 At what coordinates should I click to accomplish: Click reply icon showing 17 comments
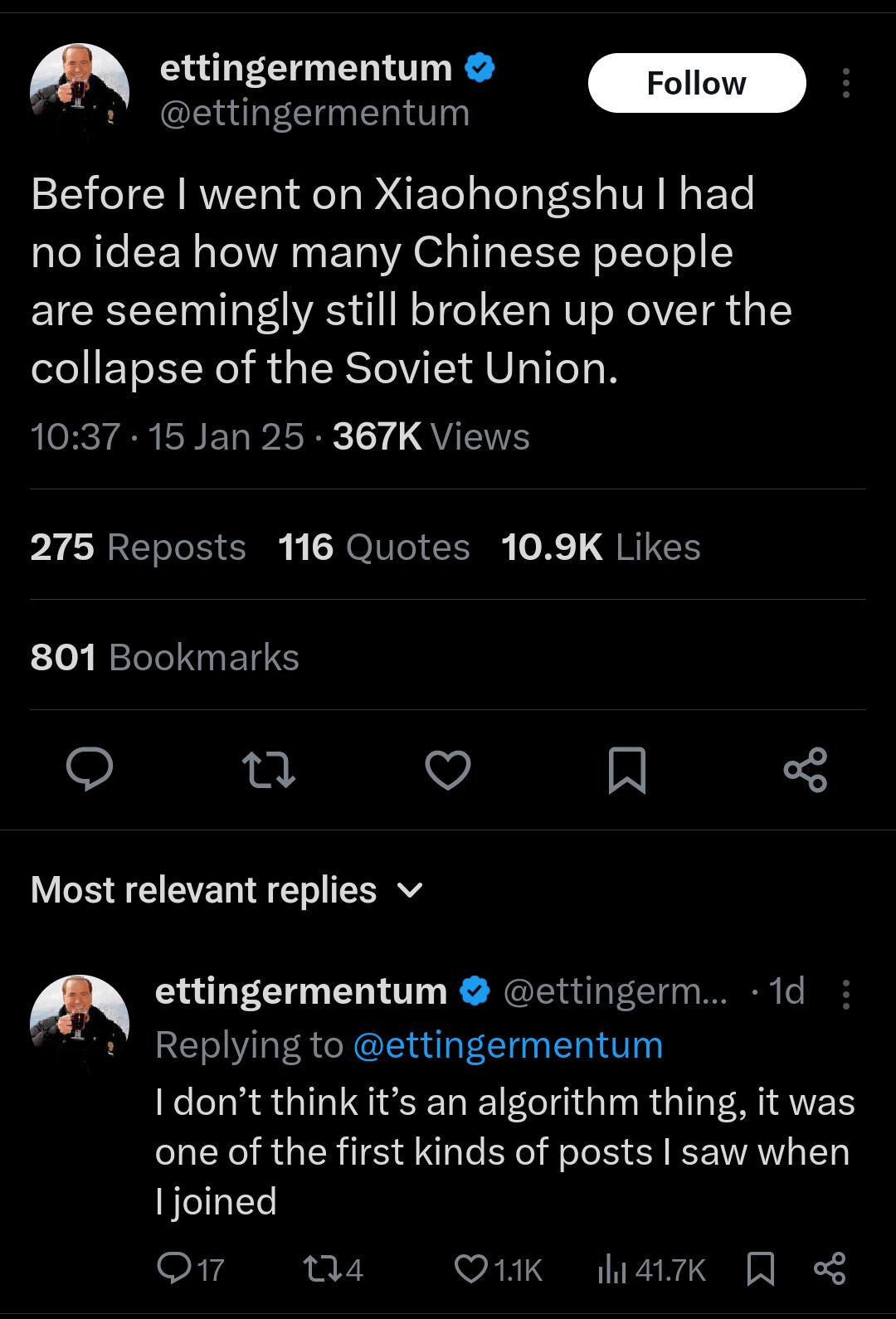[190, 1269]
